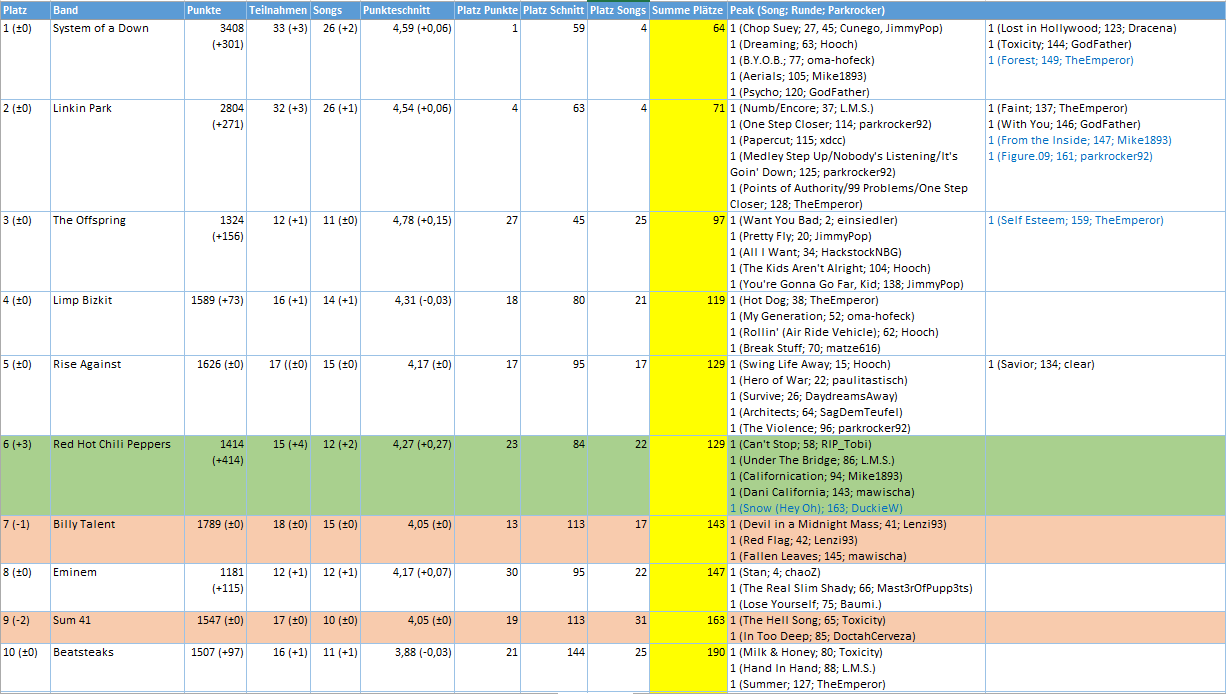The image size is (1226, 694).
Task: Click the 'Band' column header
Action: [117, 10]
